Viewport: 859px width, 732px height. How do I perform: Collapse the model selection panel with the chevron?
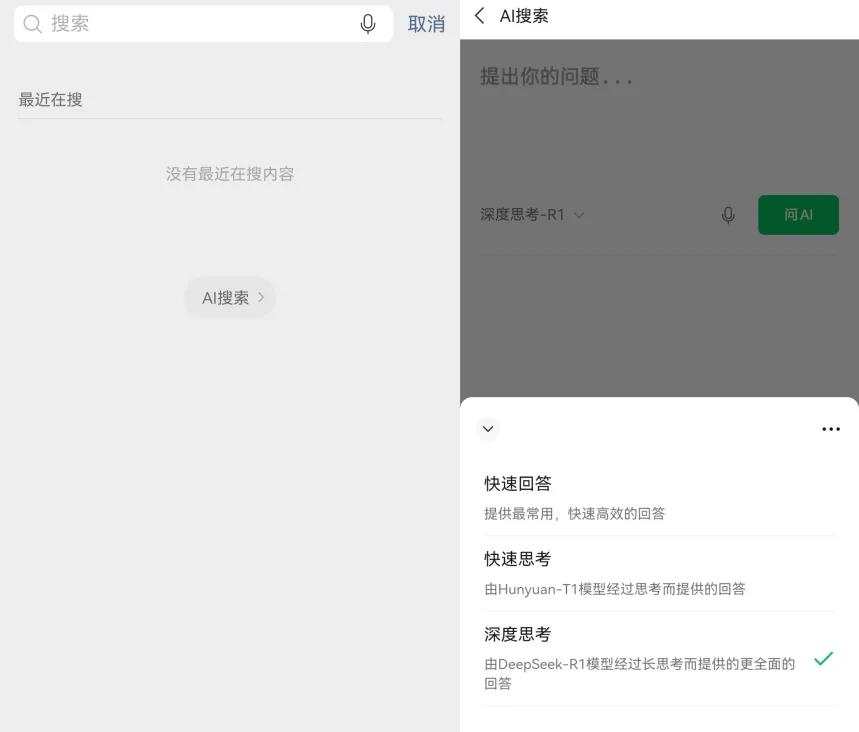488,429
